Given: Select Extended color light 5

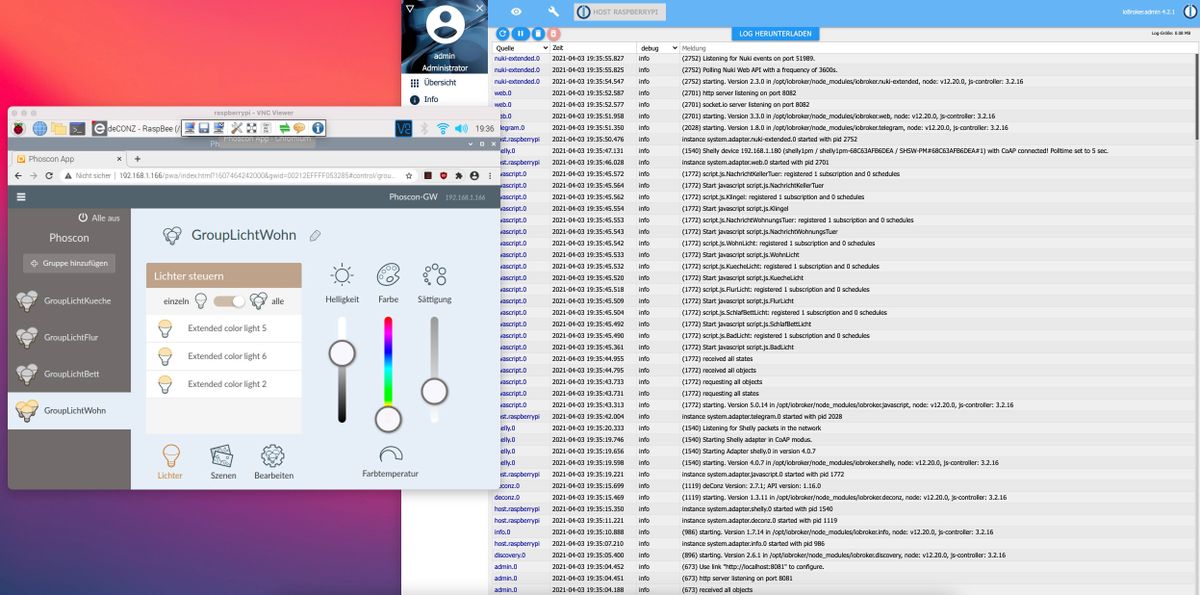Looking at the screenshot, I should 224,328.
